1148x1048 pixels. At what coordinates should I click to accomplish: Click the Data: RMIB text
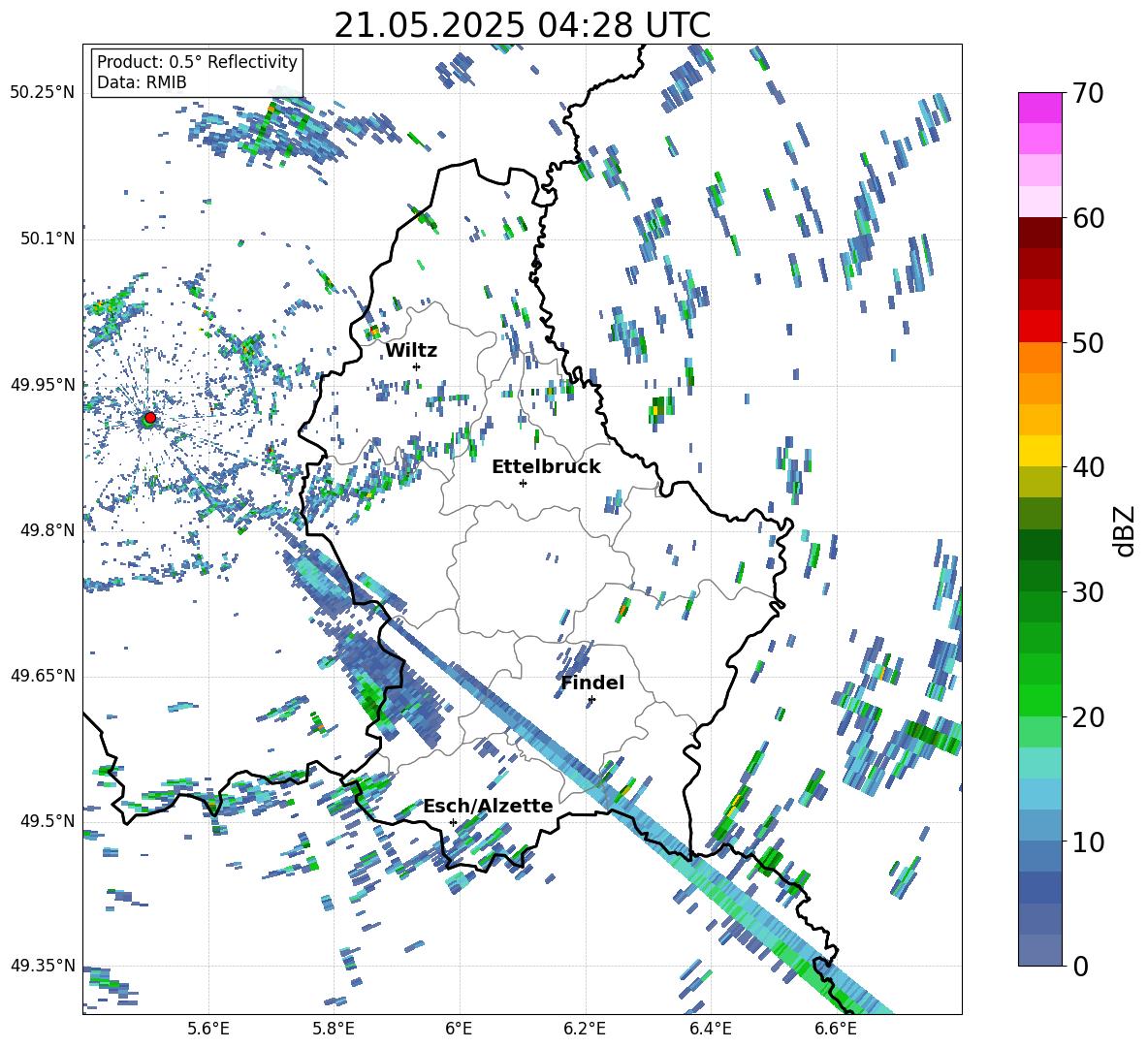[142, 82]
